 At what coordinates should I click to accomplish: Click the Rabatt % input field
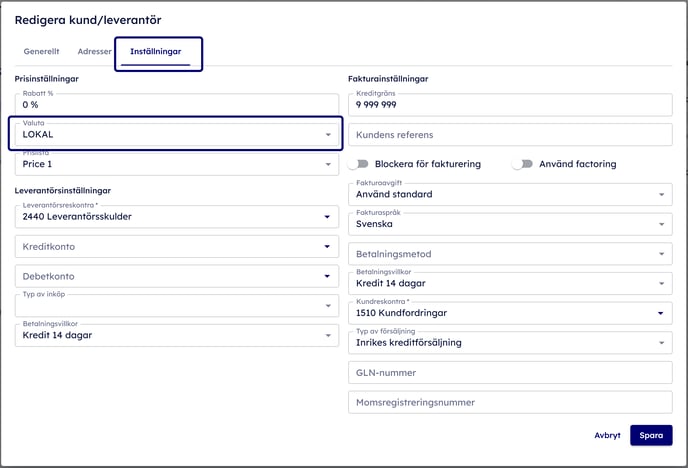click(176, 104)
